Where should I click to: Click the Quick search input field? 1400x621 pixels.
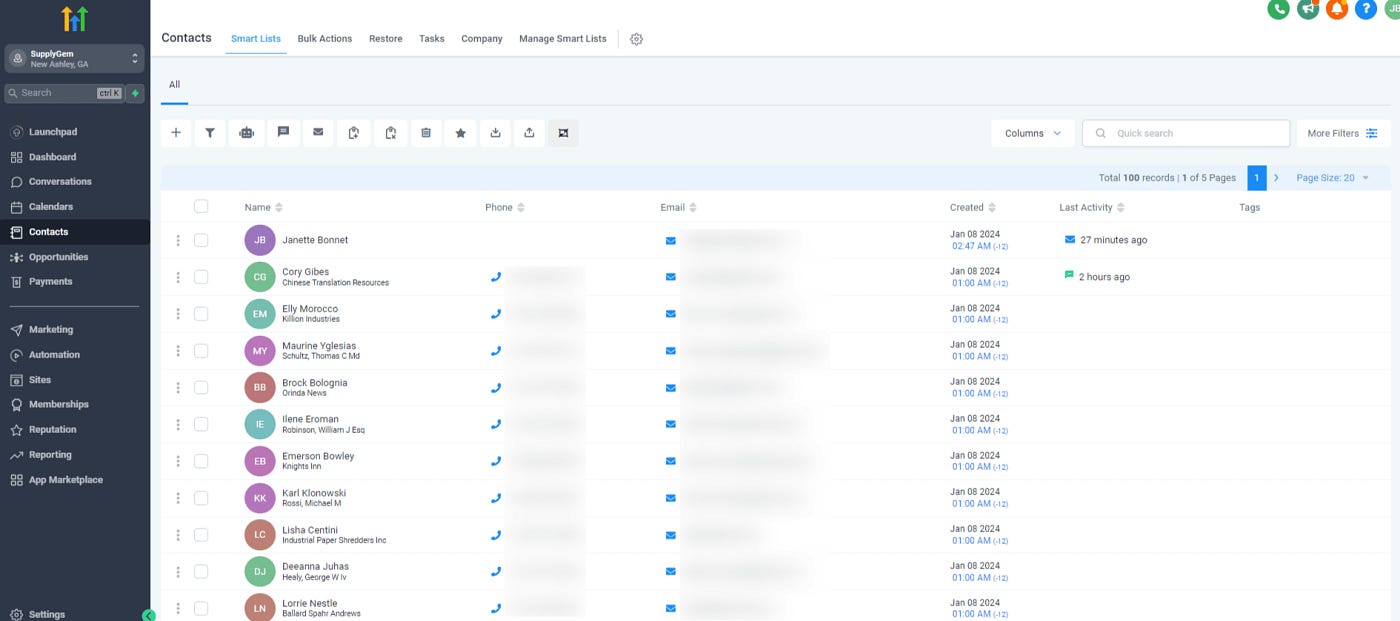point(1186,133)
